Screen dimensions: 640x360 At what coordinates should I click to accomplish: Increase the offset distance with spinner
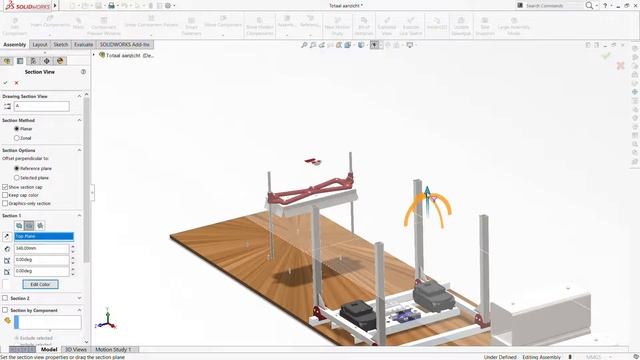click(x=73, y=246)
